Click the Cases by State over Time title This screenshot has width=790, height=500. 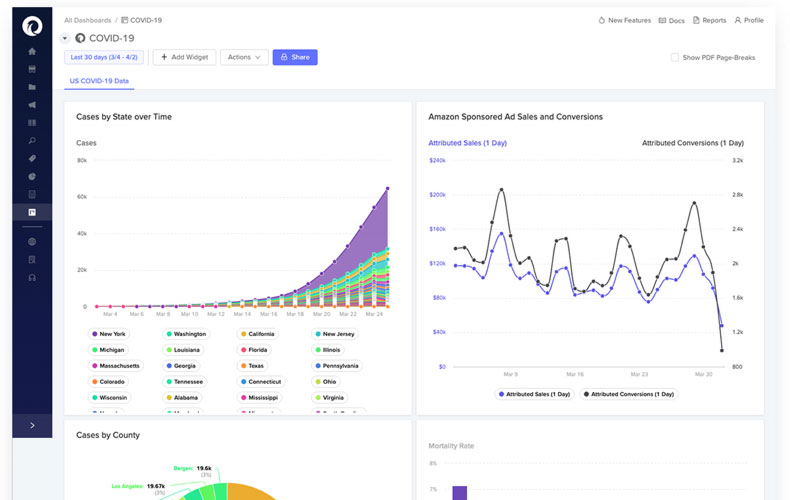(x=124, y=117)
